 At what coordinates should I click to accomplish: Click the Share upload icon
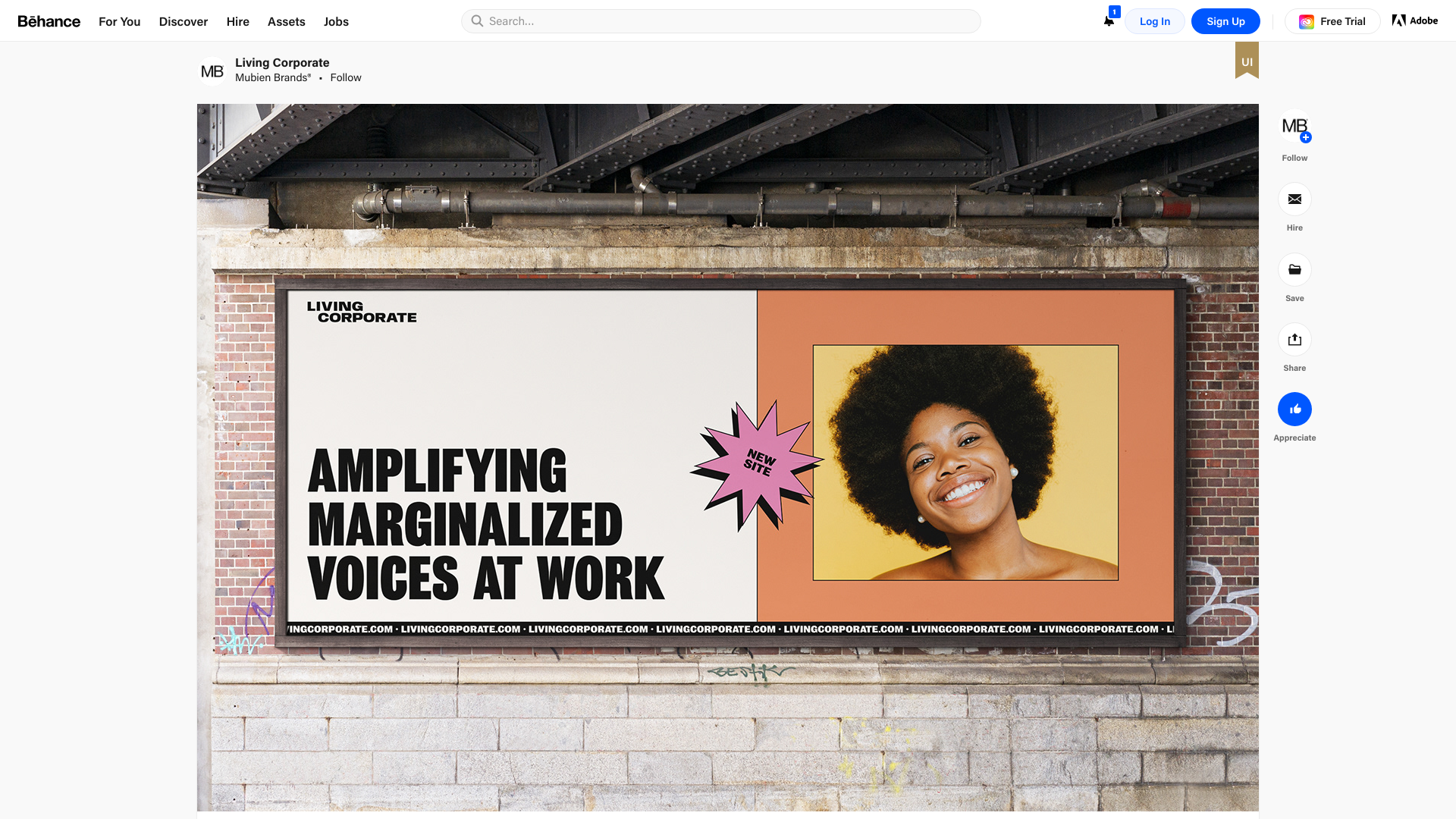pyautogui.click(x=1294, y=340)
